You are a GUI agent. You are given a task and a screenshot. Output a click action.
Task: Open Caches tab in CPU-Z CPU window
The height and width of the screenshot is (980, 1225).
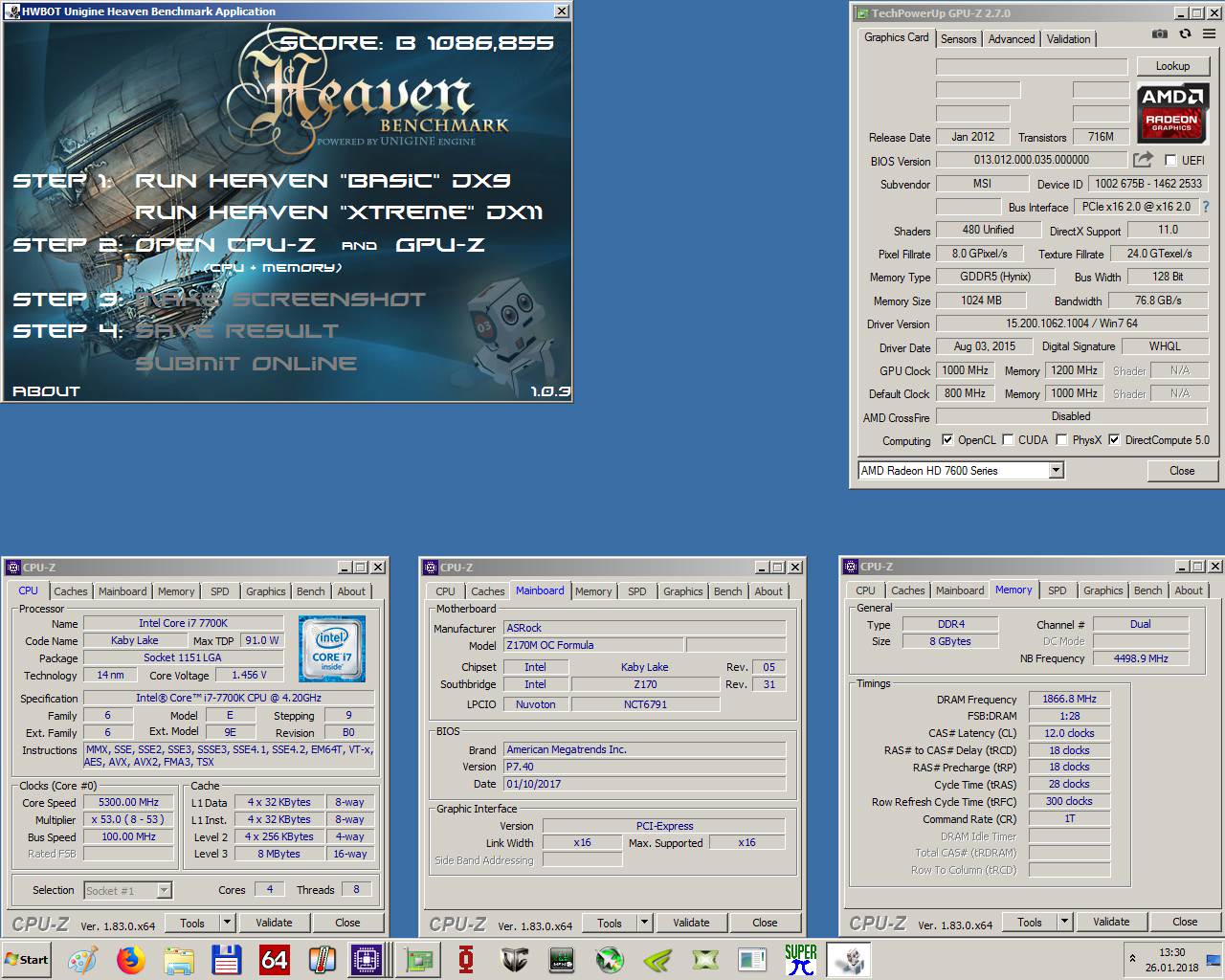point(71,591)
